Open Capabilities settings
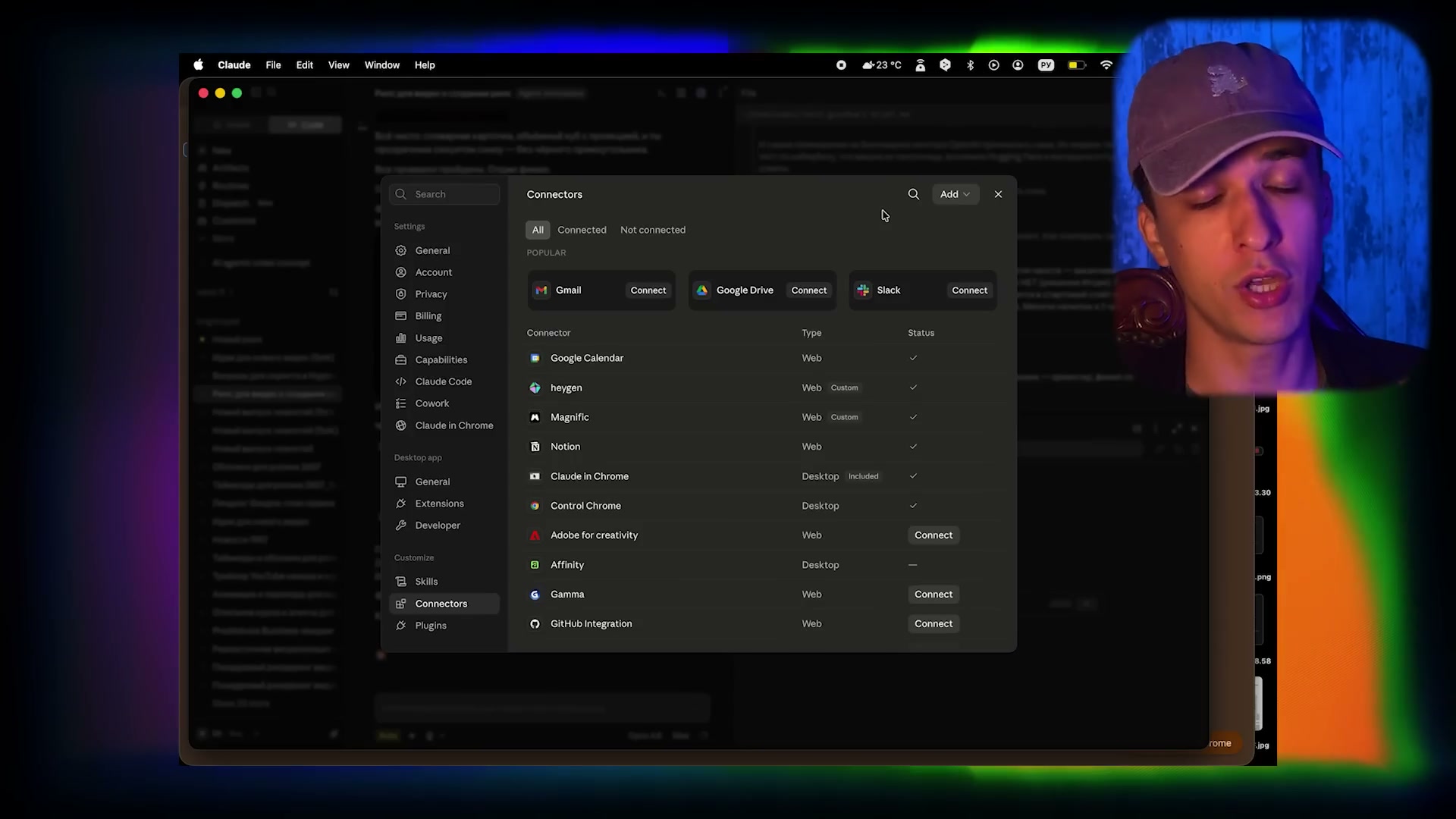Screen dimensions: 1456x819 tap(444, 360)
